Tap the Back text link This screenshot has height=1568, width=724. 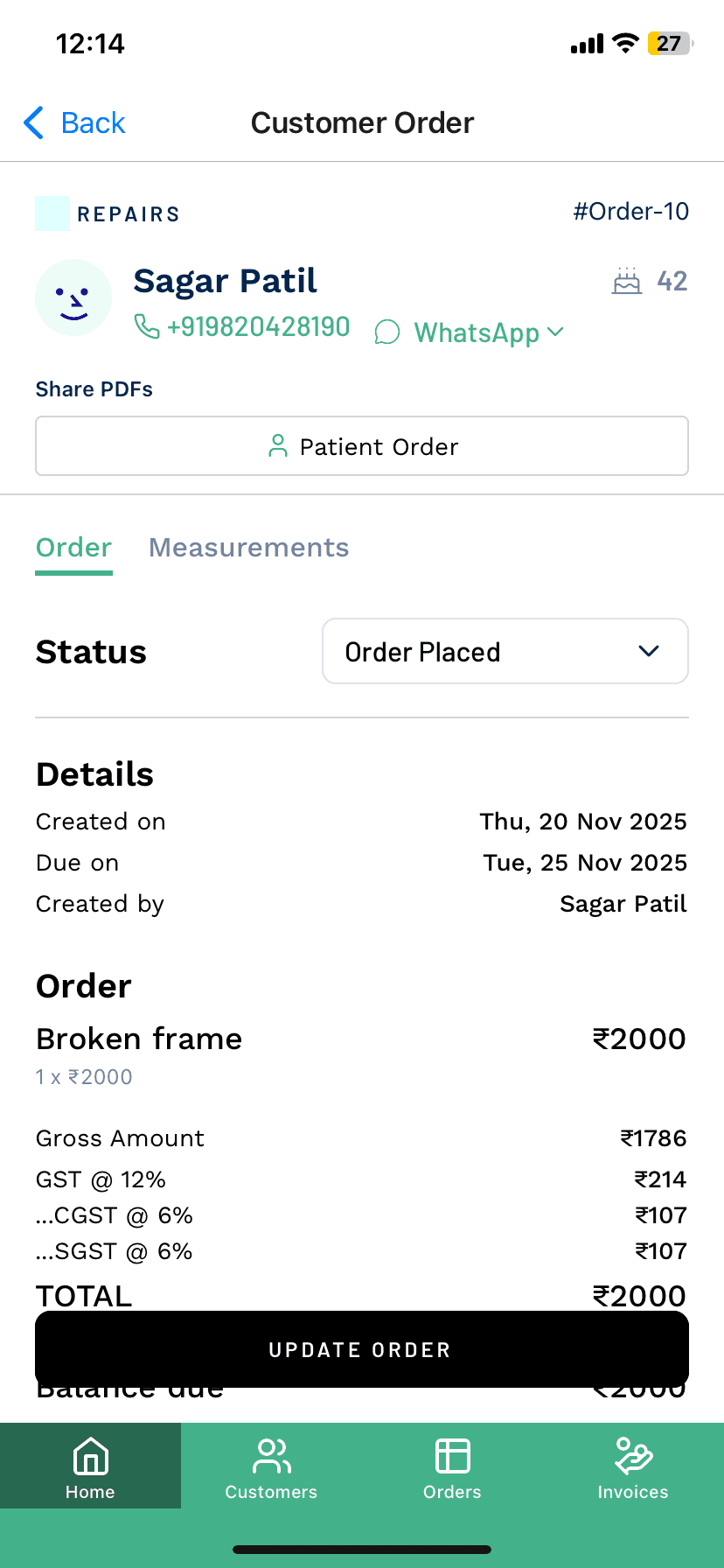[x=94, y=123]
